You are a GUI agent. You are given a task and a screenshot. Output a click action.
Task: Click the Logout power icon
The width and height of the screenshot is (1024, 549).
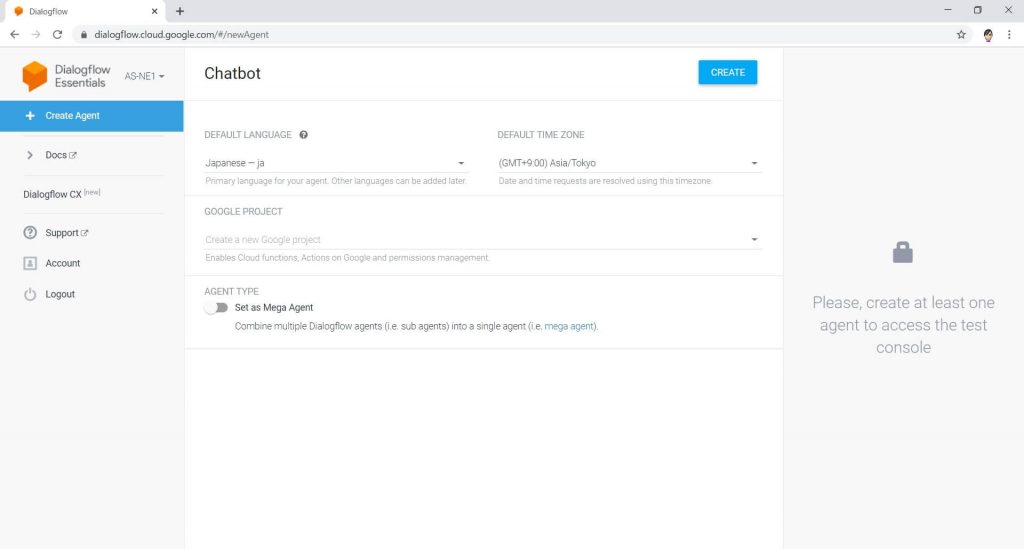(x=30, y=294)
